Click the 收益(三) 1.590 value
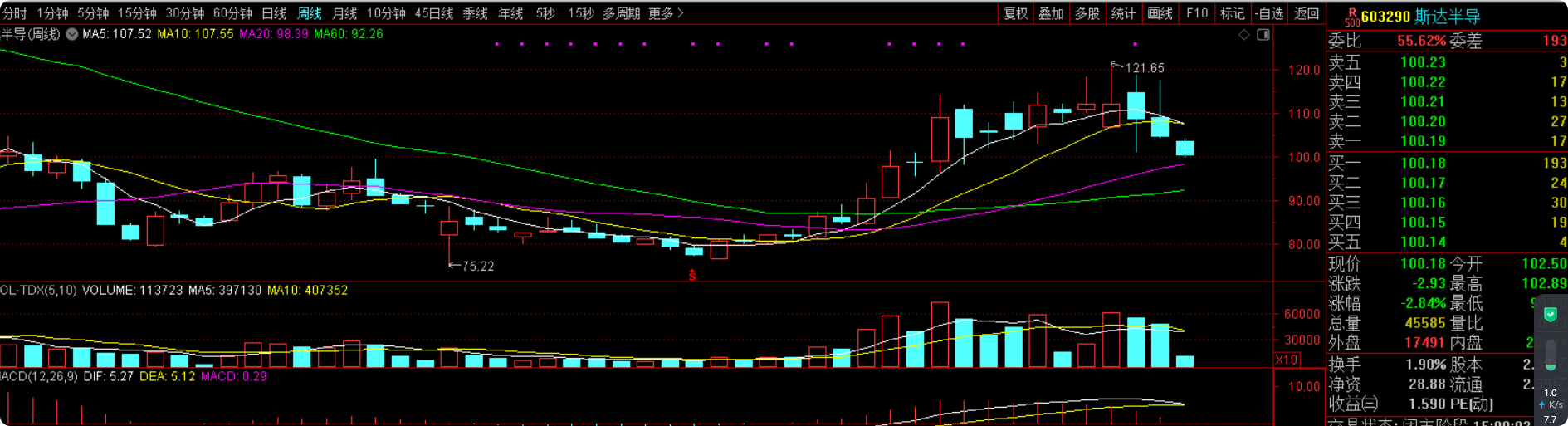 coord(1427,404)
